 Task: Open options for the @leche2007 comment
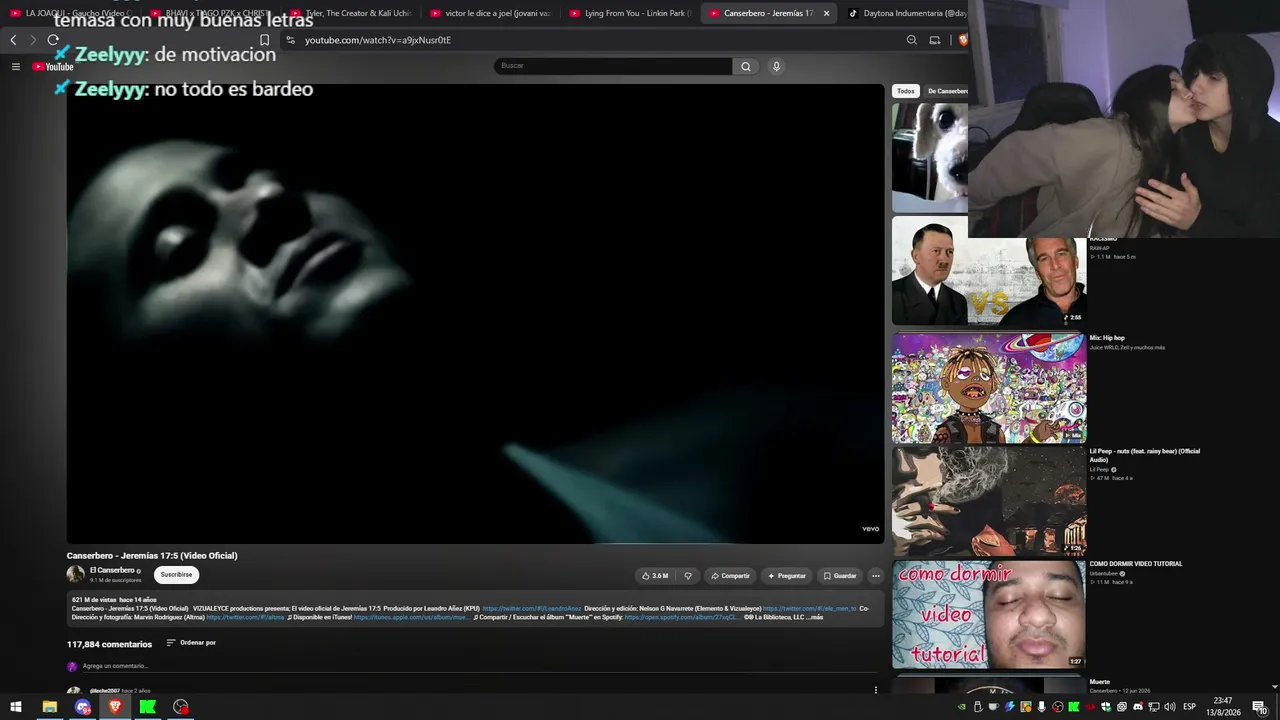875,690
